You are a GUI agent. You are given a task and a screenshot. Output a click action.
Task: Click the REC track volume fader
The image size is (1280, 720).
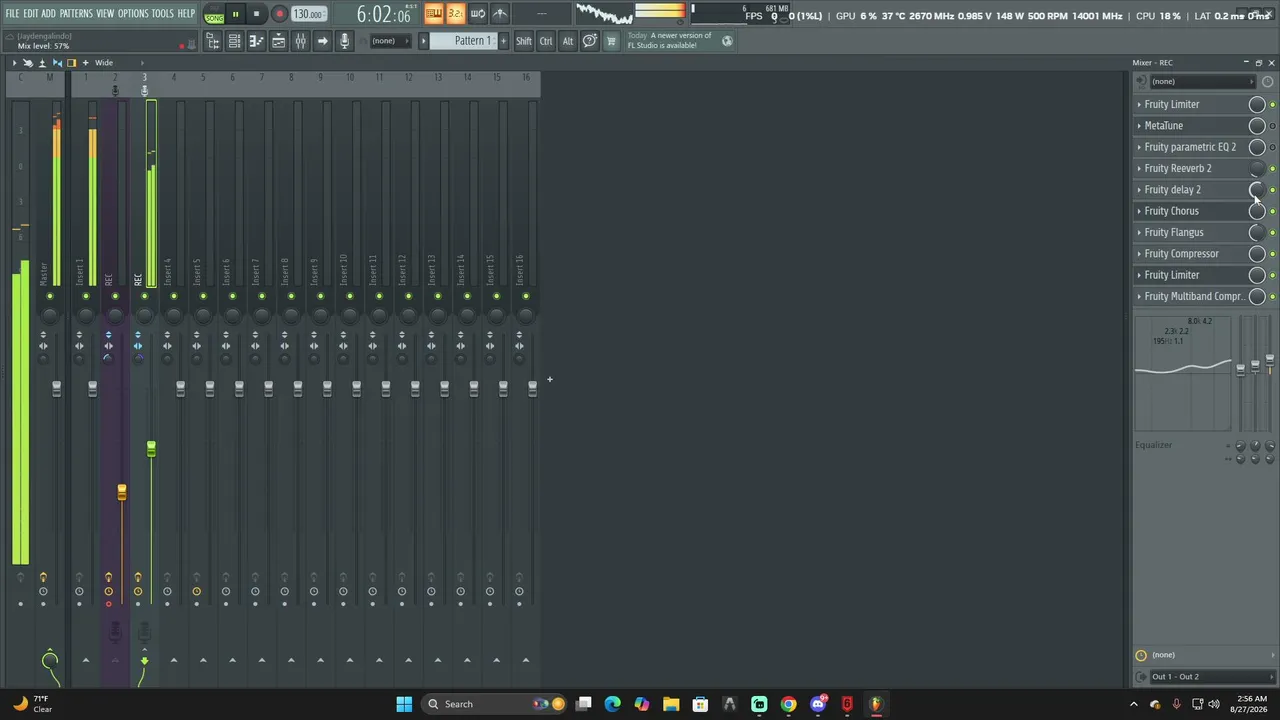(151, 449)
